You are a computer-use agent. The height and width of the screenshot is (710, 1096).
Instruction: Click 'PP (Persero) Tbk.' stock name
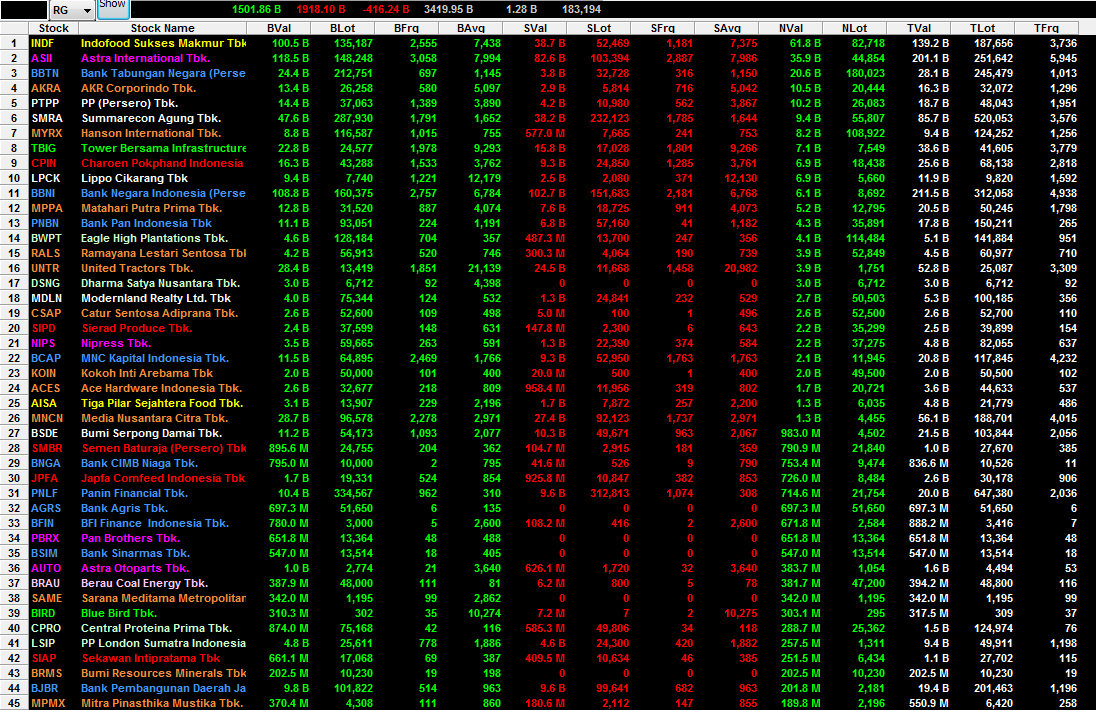(129, 103)
